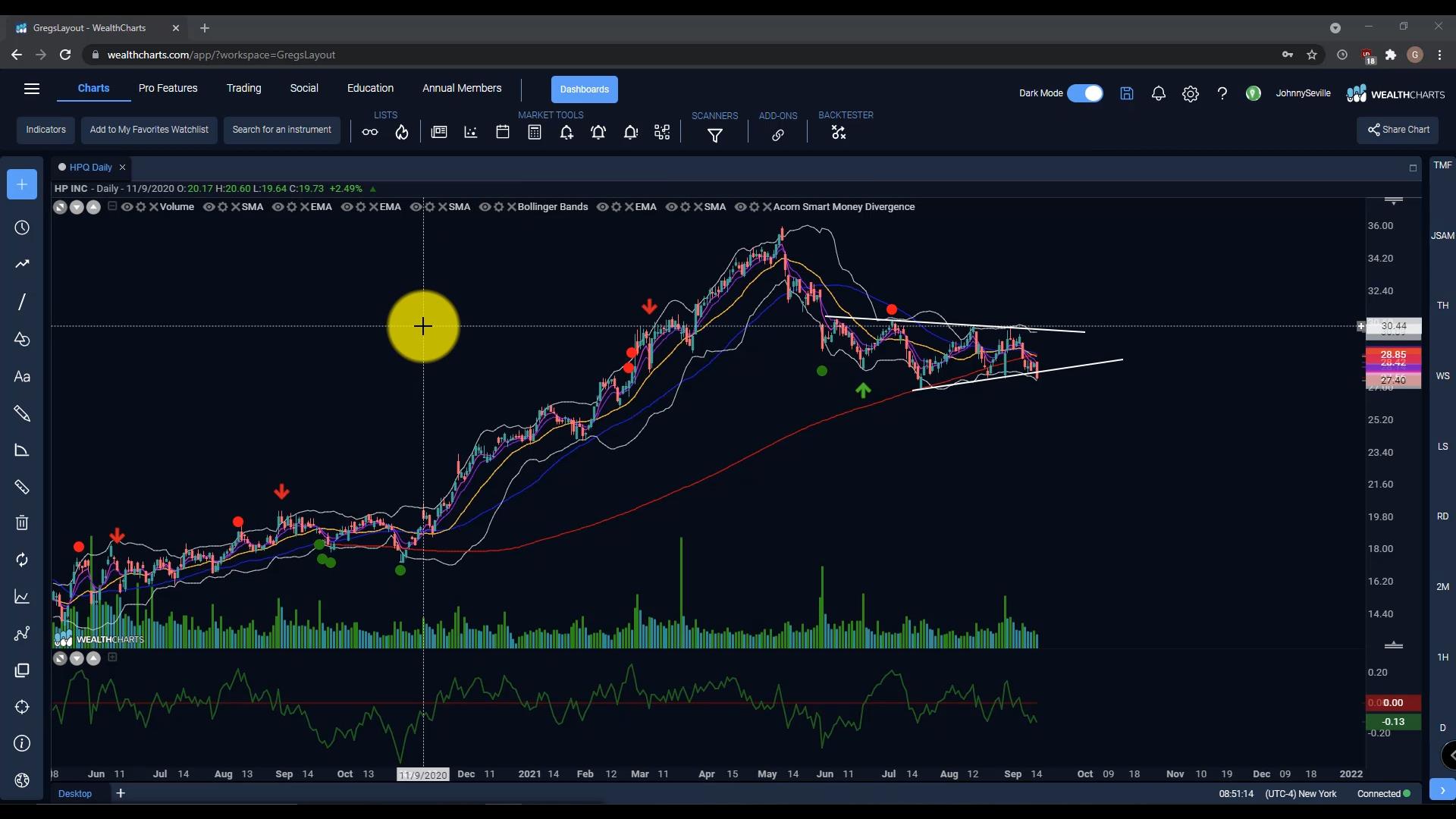
Task: Open the ringing active alerts bell
Action: tap(598, 133)
